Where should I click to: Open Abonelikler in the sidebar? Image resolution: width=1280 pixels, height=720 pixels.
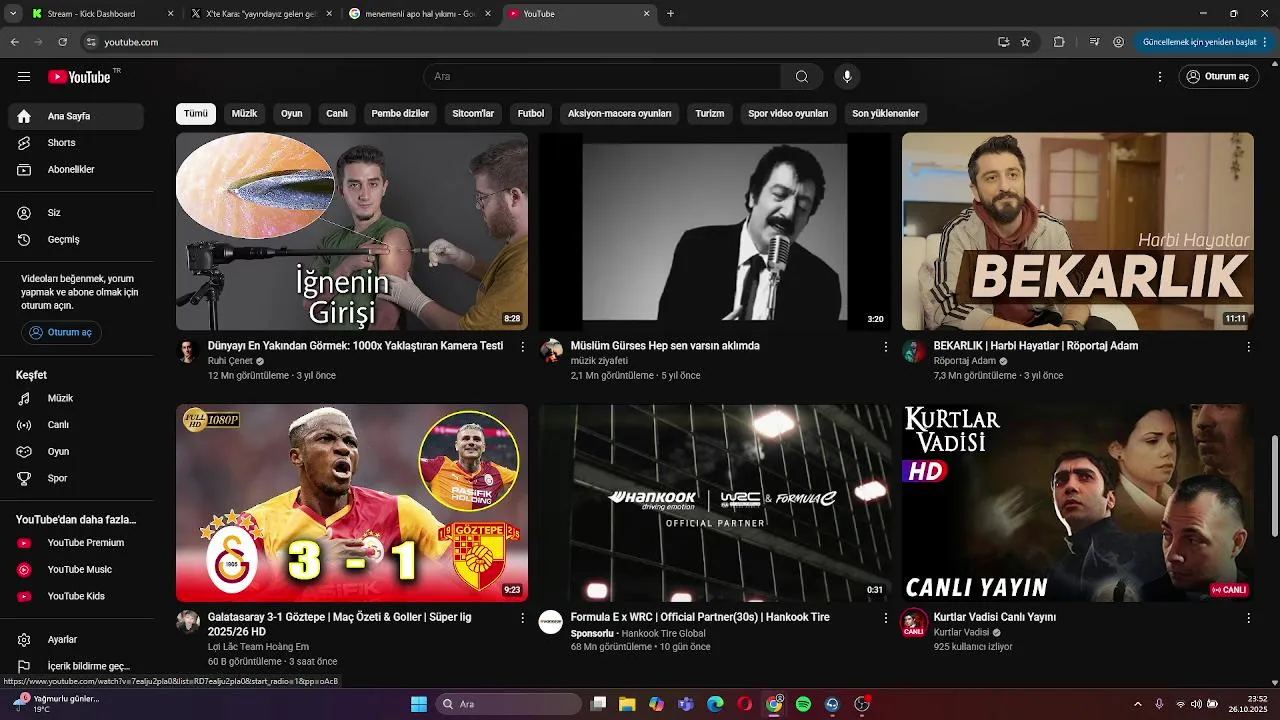point(76,170)
